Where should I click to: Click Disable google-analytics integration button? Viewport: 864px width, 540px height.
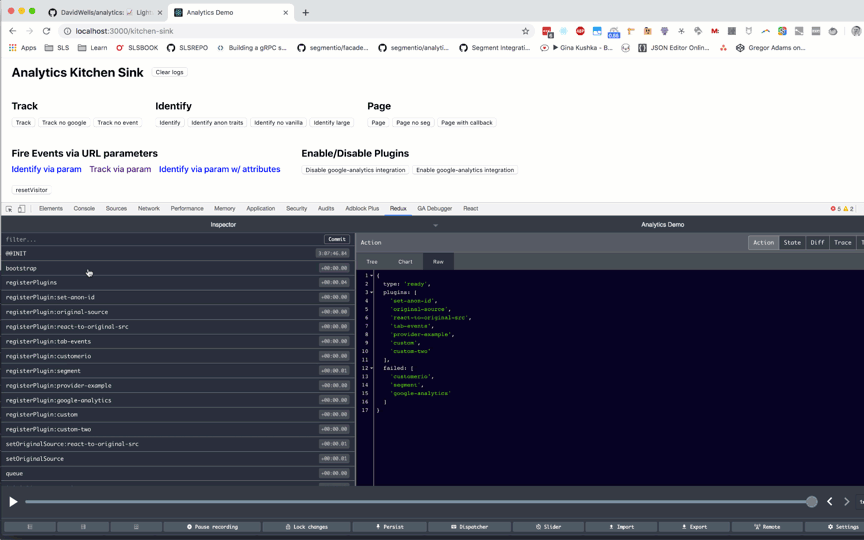tap(355, 170)
